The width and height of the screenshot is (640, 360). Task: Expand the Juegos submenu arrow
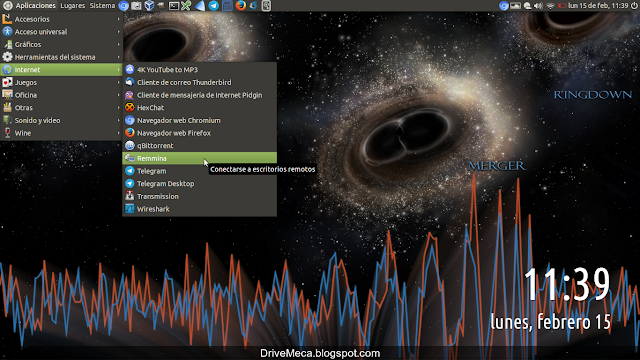tap(118, 82)
